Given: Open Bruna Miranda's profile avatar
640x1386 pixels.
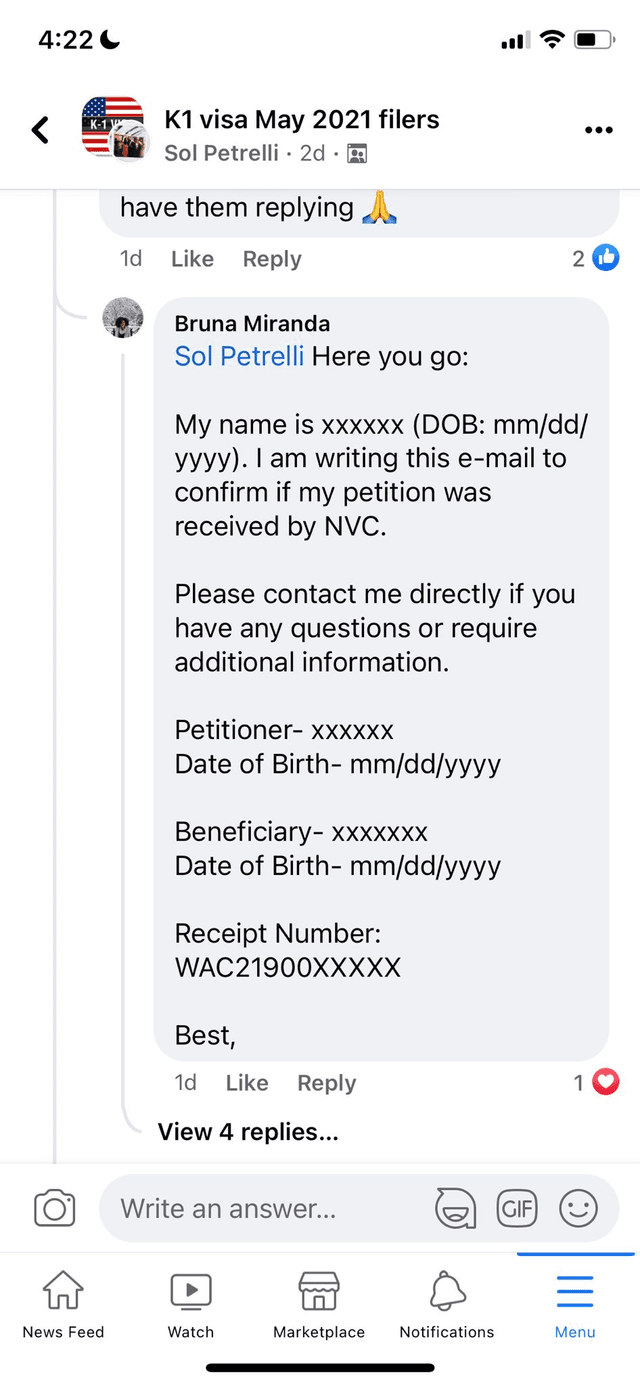Looking at the screenshot, I should coord(124,319).
